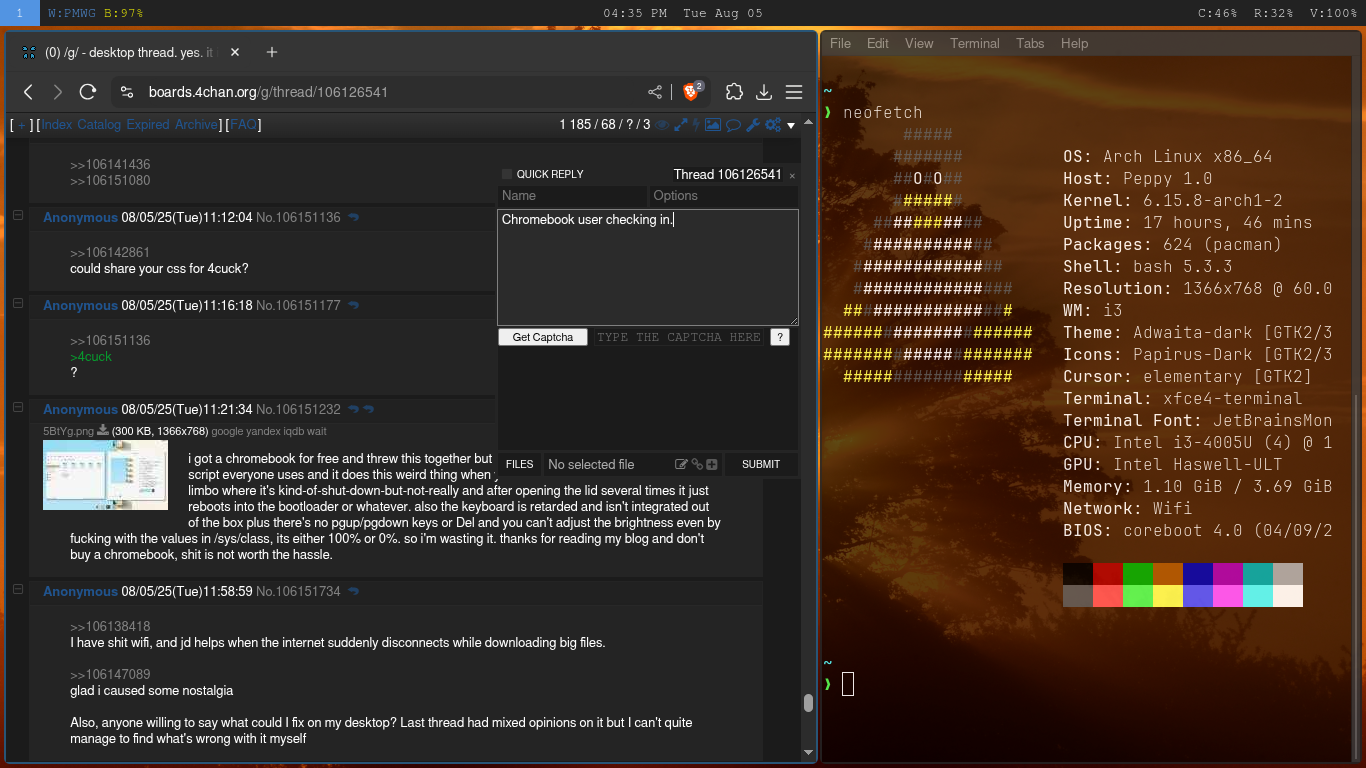Click the expand arrows icon in header
This screenshot has width=1366, height=768.
[x=680, y=125]
